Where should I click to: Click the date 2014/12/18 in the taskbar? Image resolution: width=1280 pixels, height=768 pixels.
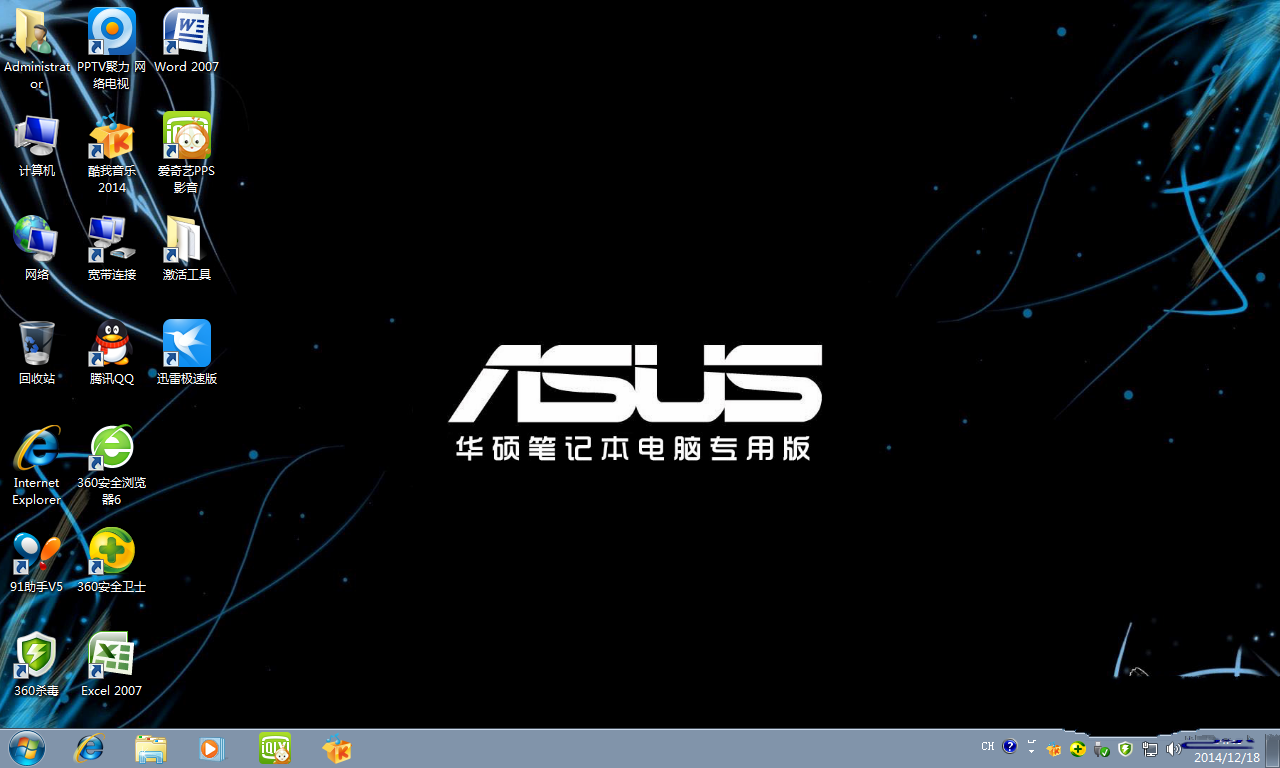click(1227, 757)
